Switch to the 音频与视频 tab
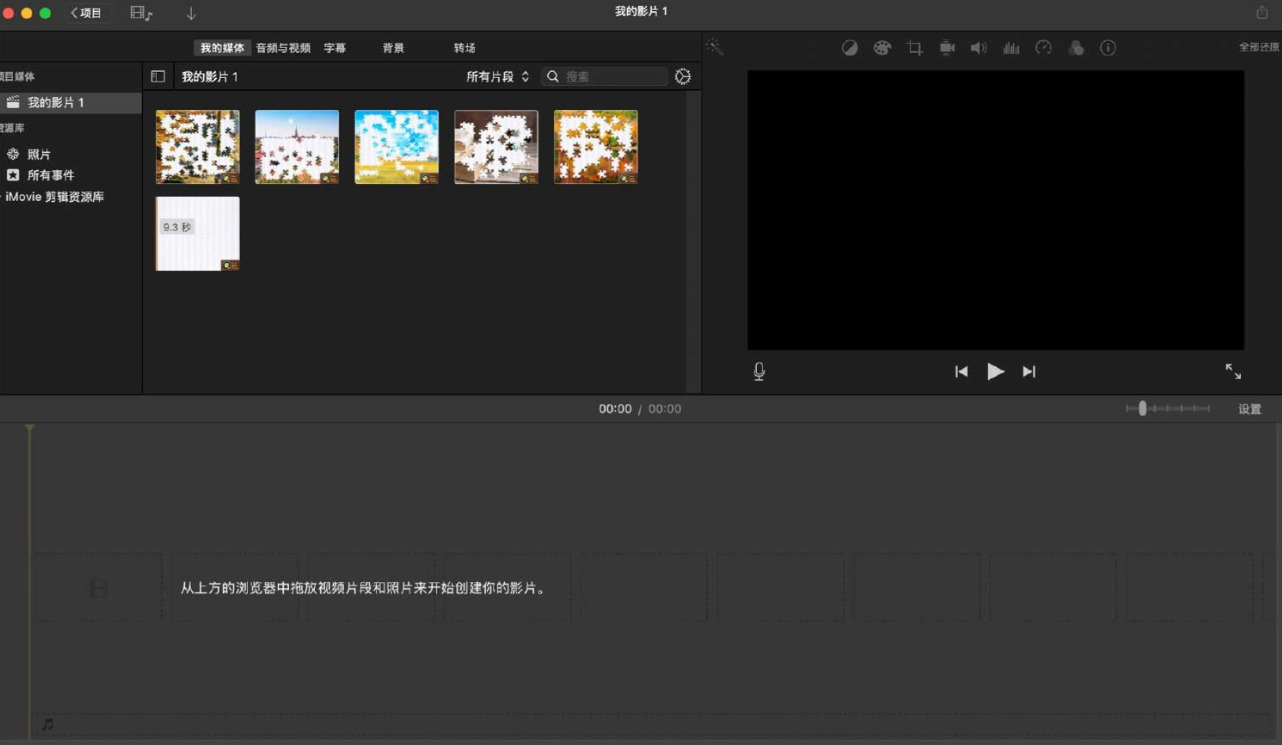 pyautogui.click(x=283, y=47)
